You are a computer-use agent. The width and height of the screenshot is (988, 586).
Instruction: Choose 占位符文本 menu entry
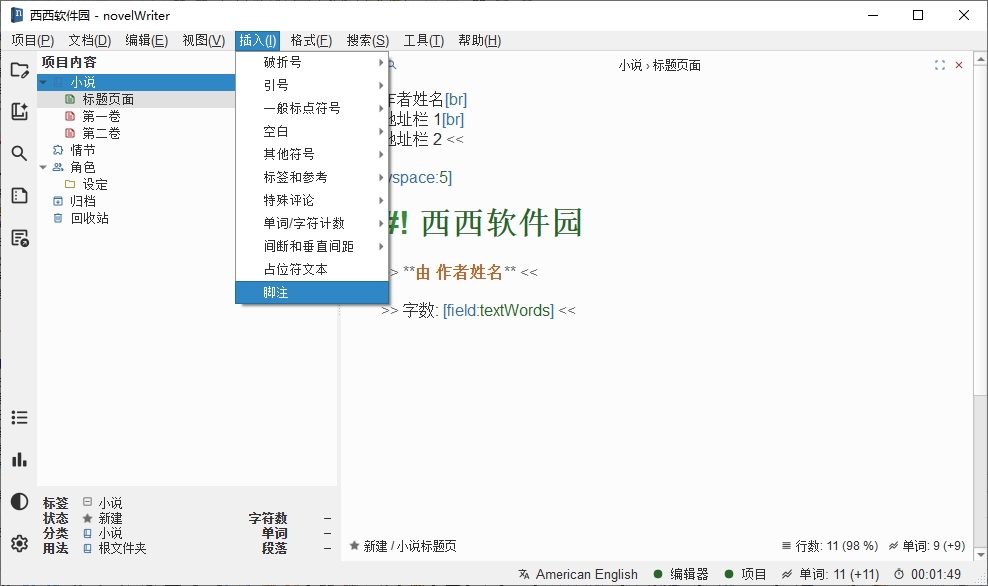coord(312,270)
